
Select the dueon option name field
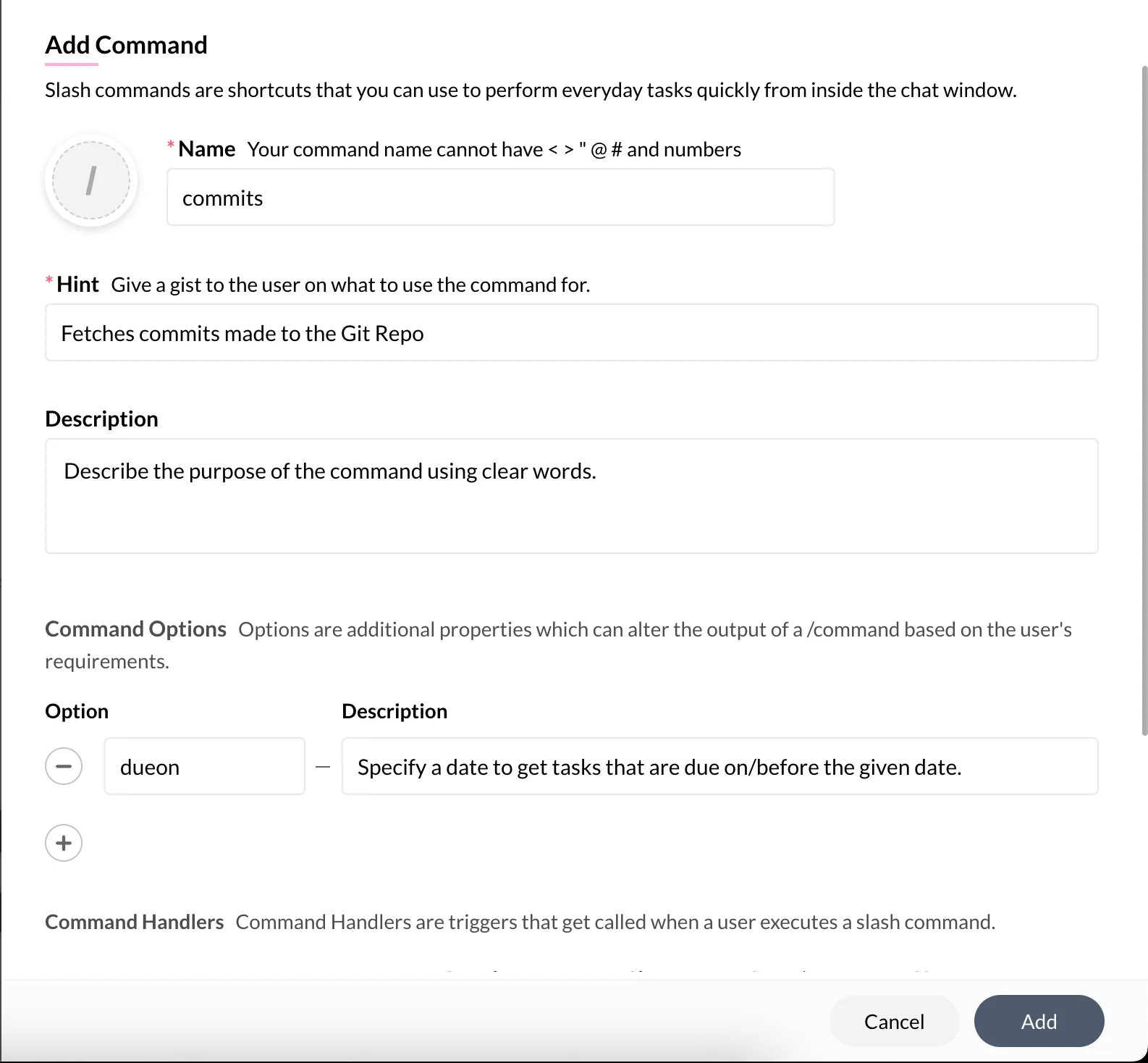[204, 766]
